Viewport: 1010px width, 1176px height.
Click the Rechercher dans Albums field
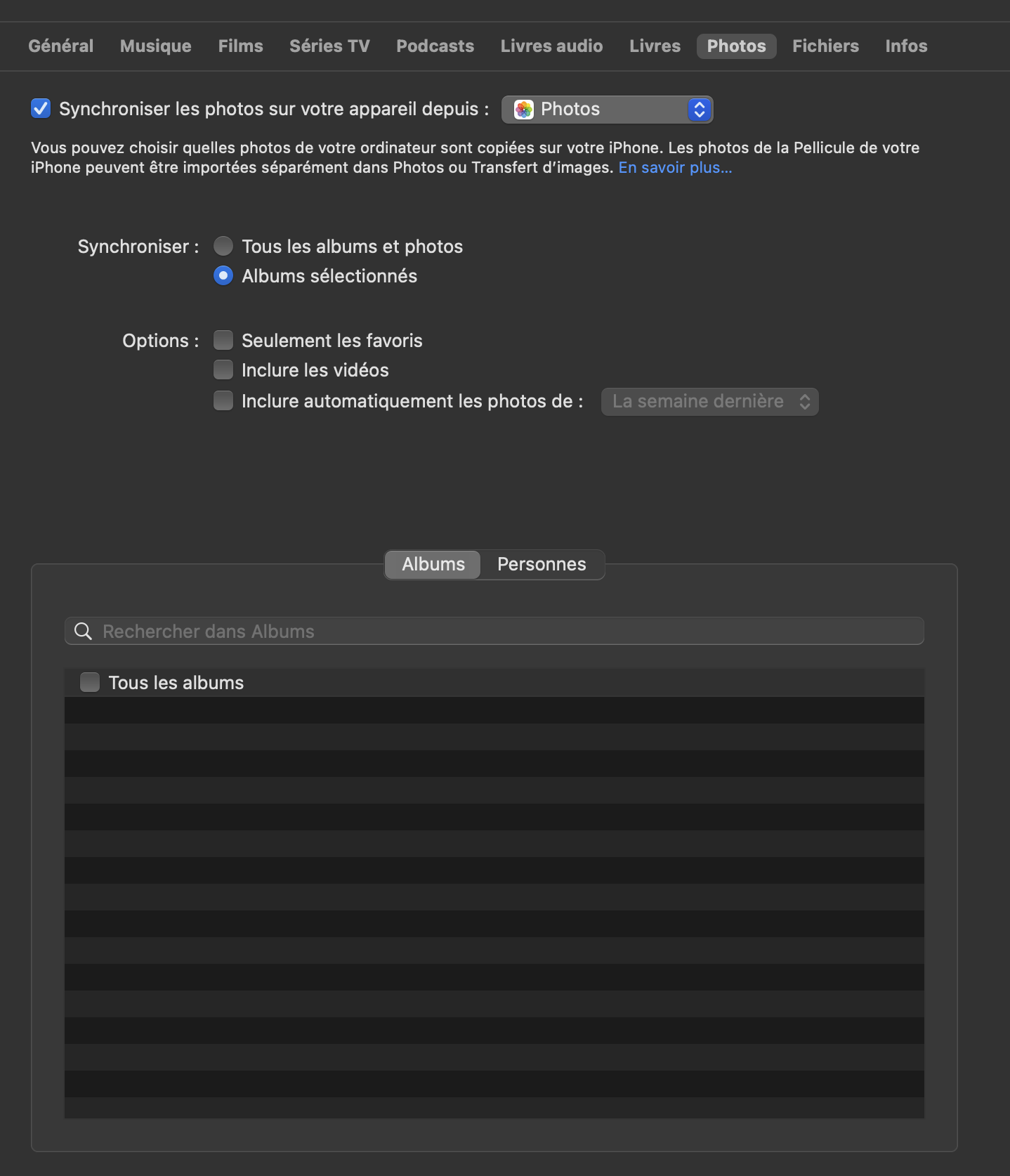coord(506,632)
